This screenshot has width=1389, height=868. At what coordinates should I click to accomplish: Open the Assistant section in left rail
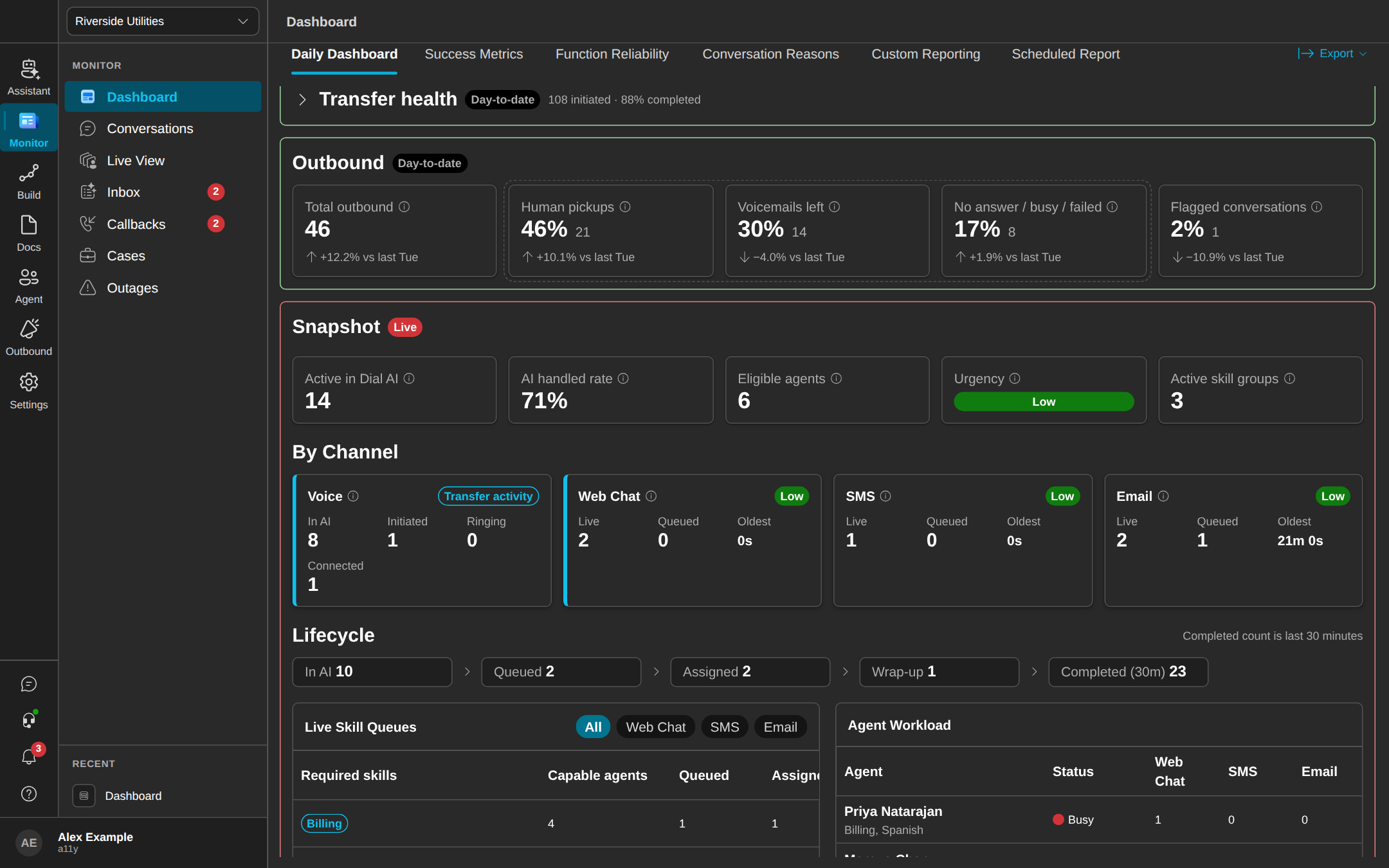29,78
